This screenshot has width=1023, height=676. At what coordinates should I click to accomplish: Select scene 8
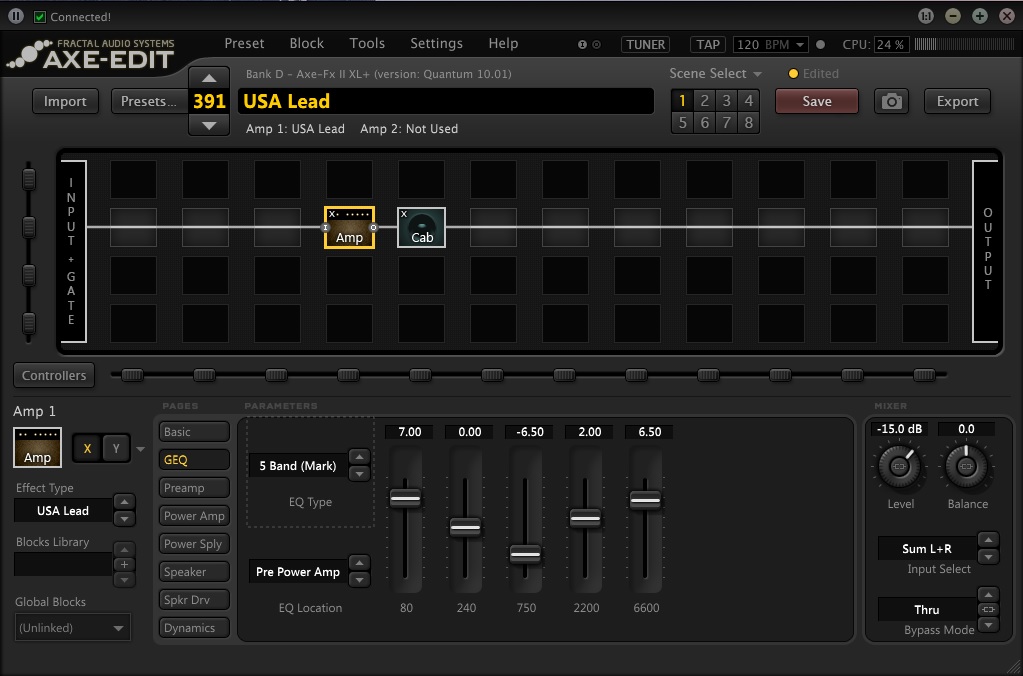coord(749,123)
